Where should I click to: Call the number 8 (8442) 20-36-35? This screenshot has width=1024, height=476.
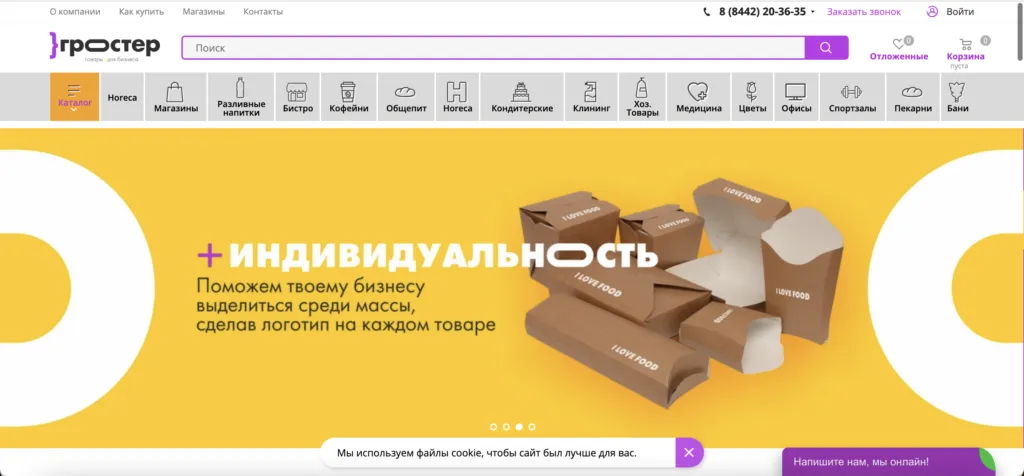pos(762,12)
